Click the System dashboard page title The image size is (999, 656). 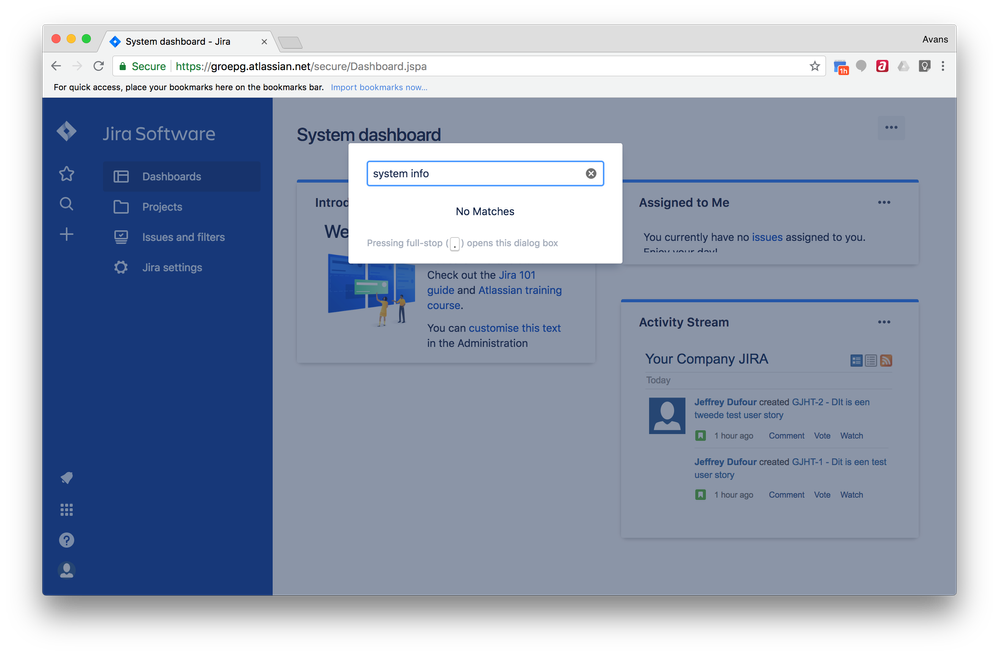tap(369, 135)
